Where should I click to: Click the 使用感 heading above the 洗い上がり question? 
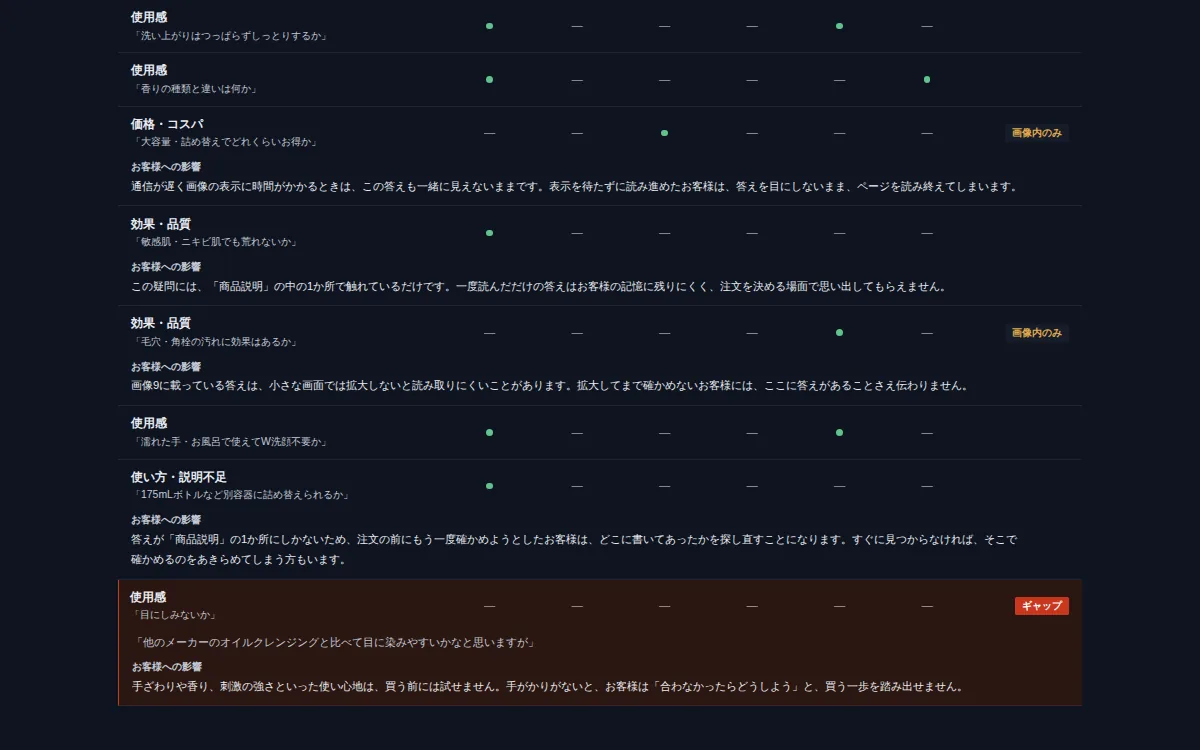coord(149,18)
